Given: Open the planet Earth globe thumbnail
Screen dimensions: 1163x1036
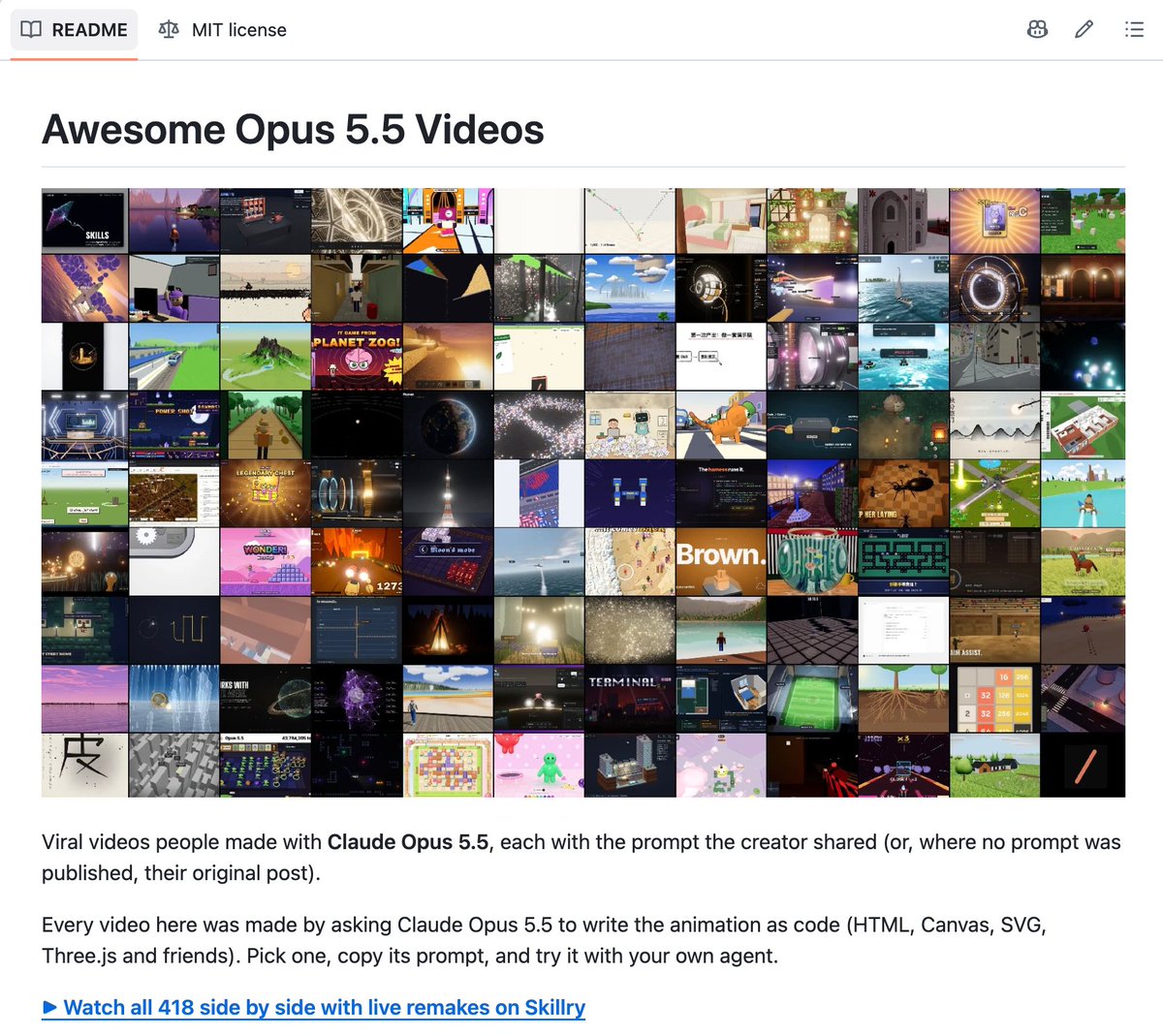Looking at the screenshot, I should pos(448,425).
